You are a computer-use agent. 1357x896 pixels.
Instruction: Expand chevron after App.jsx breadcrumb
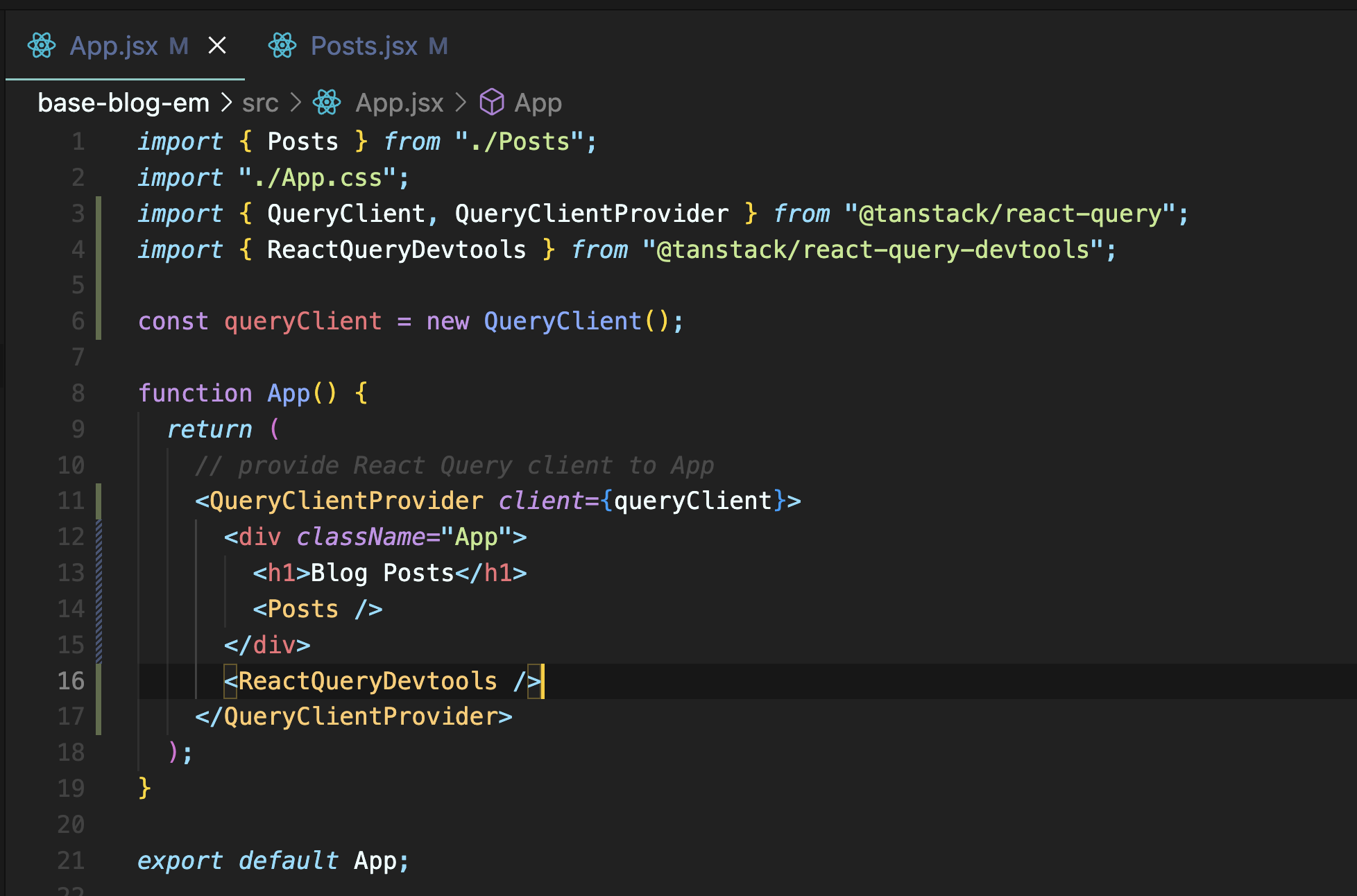461,103
